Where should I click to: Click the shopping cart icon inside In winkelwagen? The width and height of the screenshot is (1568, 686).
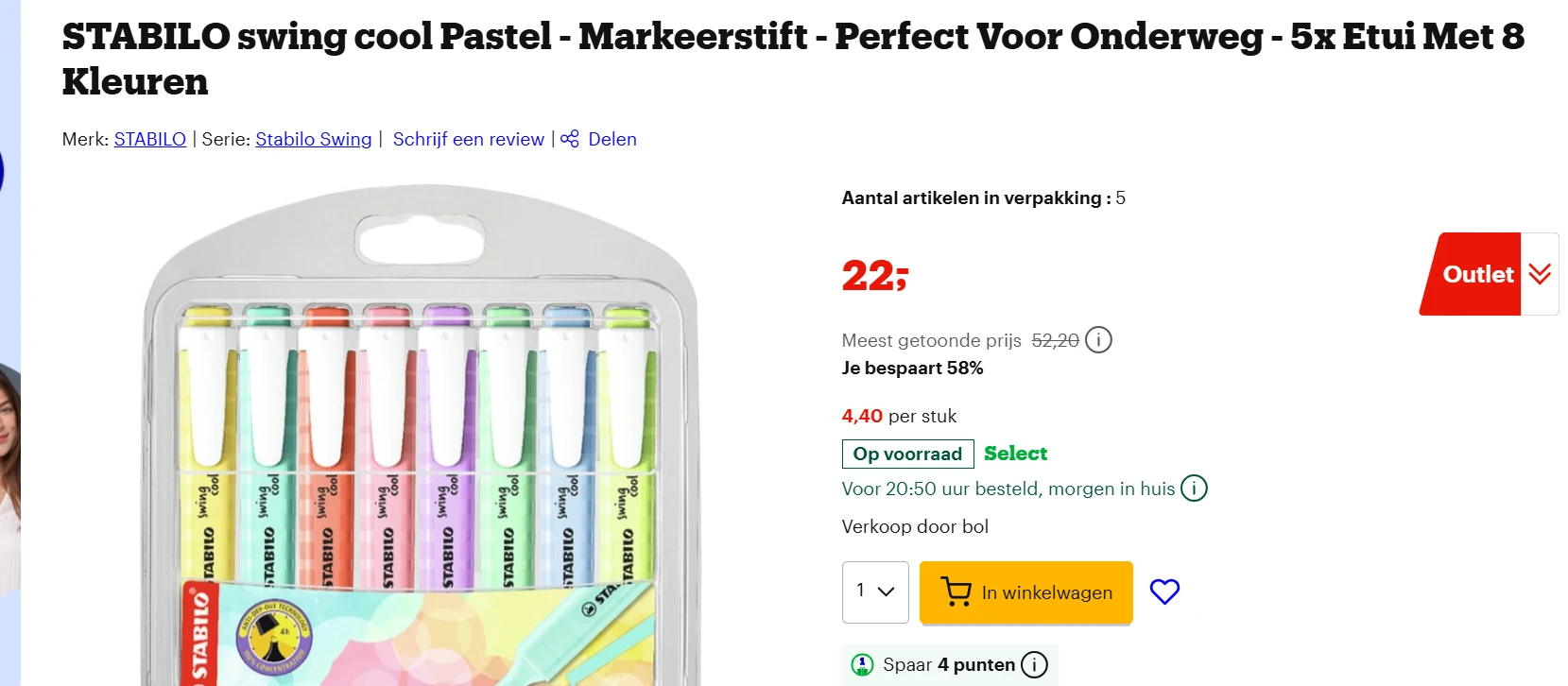point(956,592)
